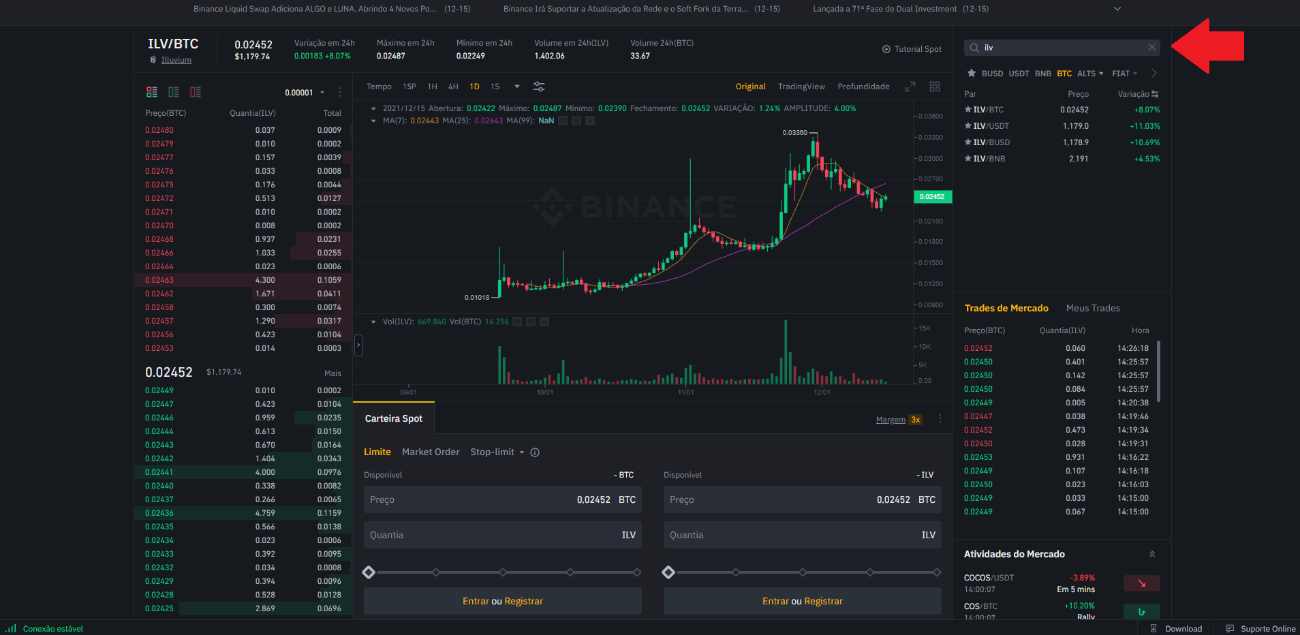Click the sell amount slider handle
This screenshot has width=1300, height=635.
(669, 572)
